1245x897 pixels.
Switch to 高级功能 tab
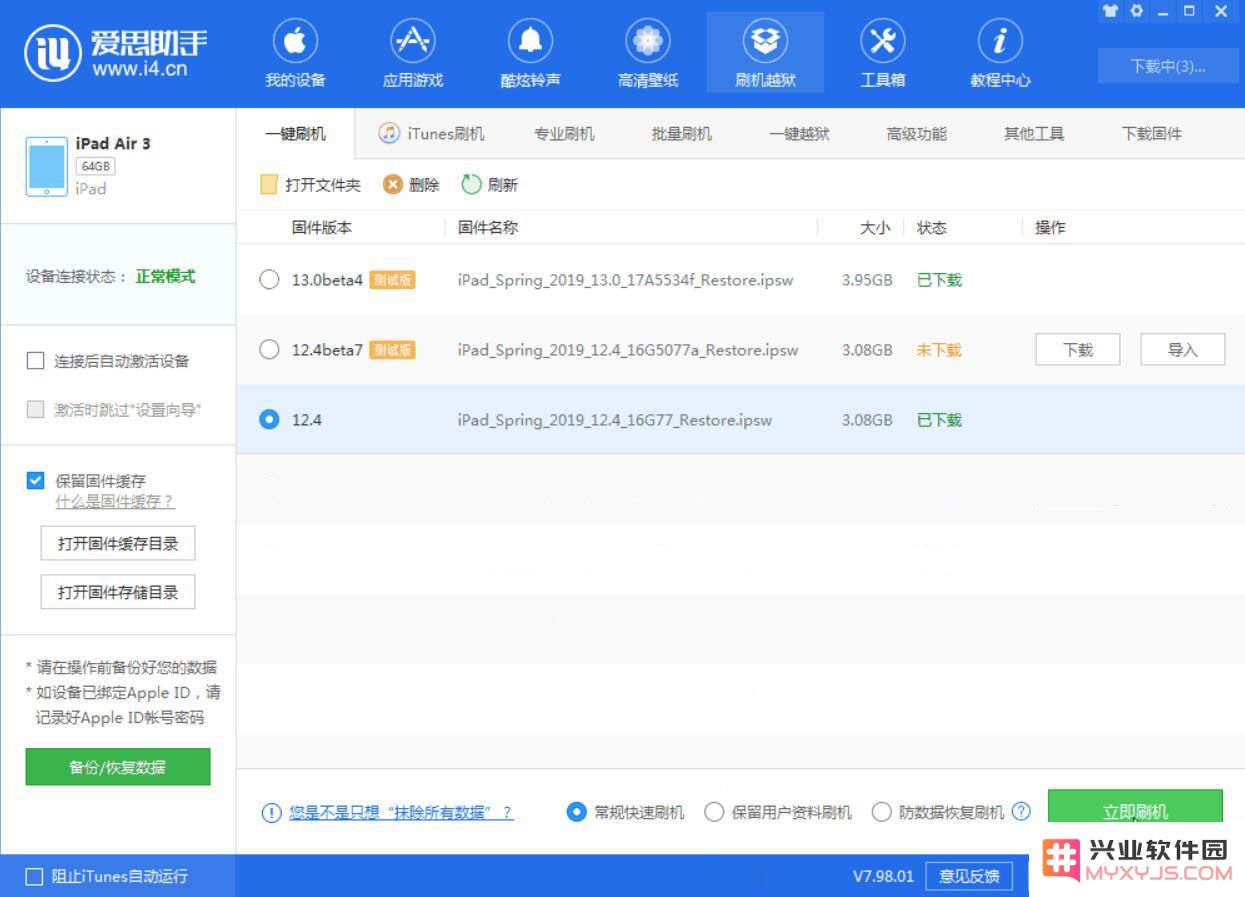point(916,134)
